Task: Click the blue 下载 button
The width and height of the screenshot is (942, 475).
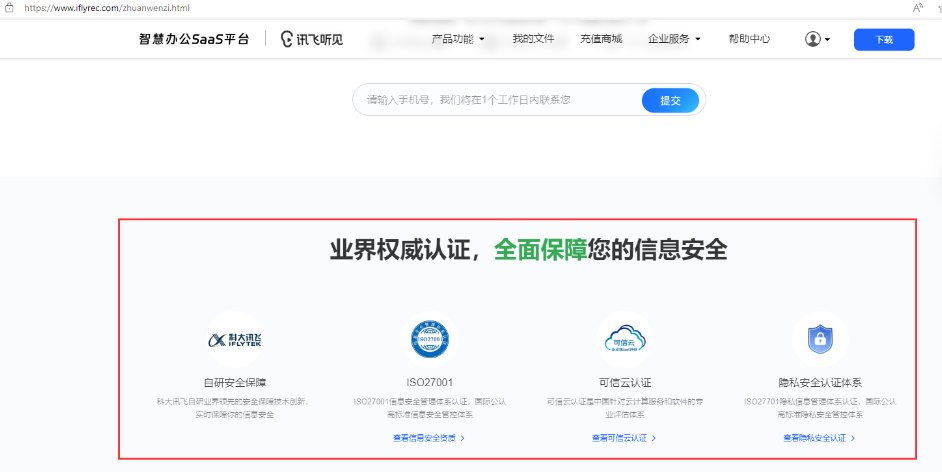Action: pos(884,40)
